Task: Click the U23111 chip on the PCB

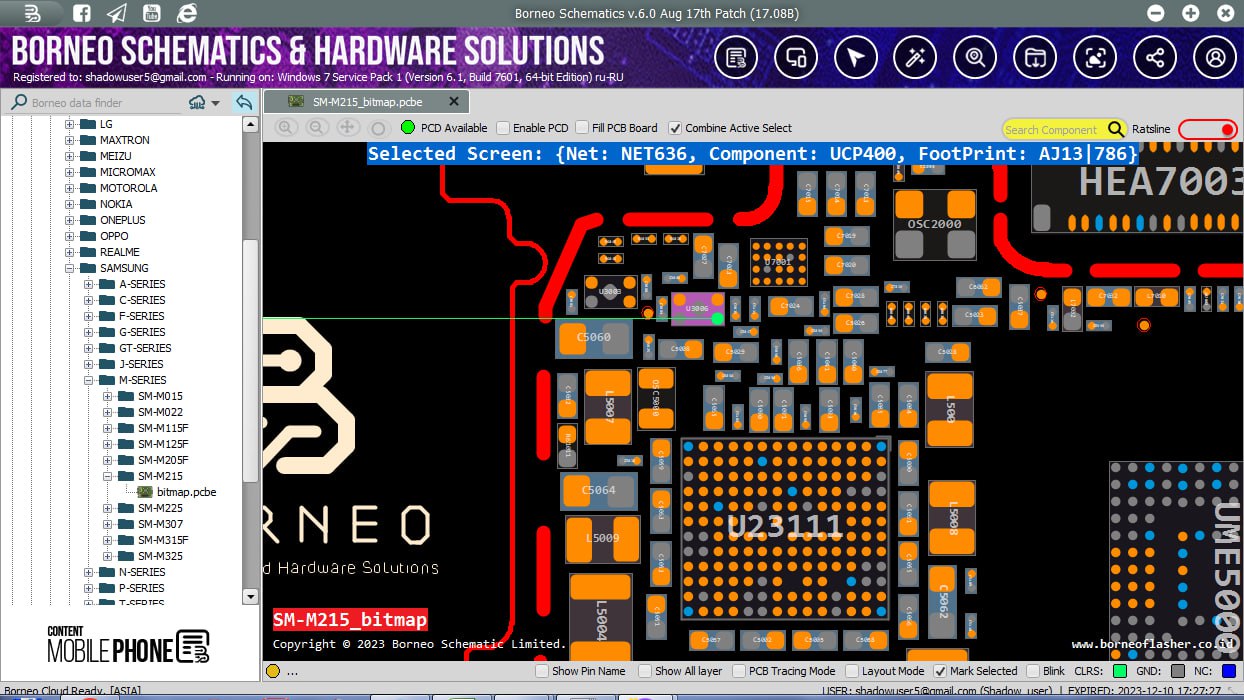Action: 785,527
